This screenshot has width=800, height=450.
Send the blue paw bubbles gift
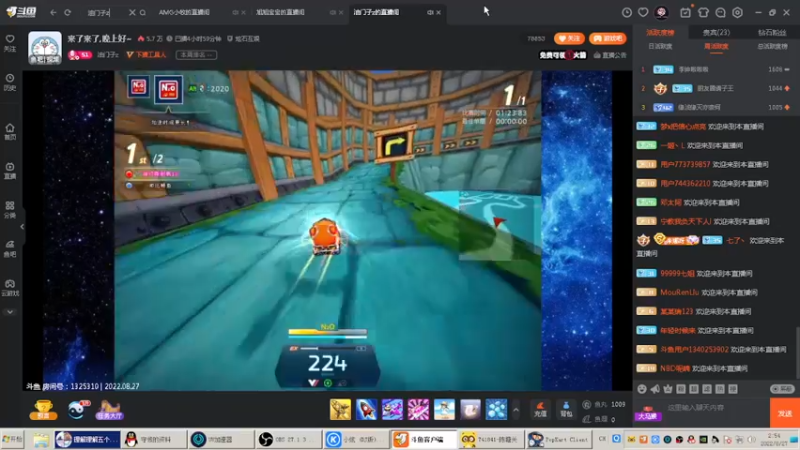(x=496, y=409)
